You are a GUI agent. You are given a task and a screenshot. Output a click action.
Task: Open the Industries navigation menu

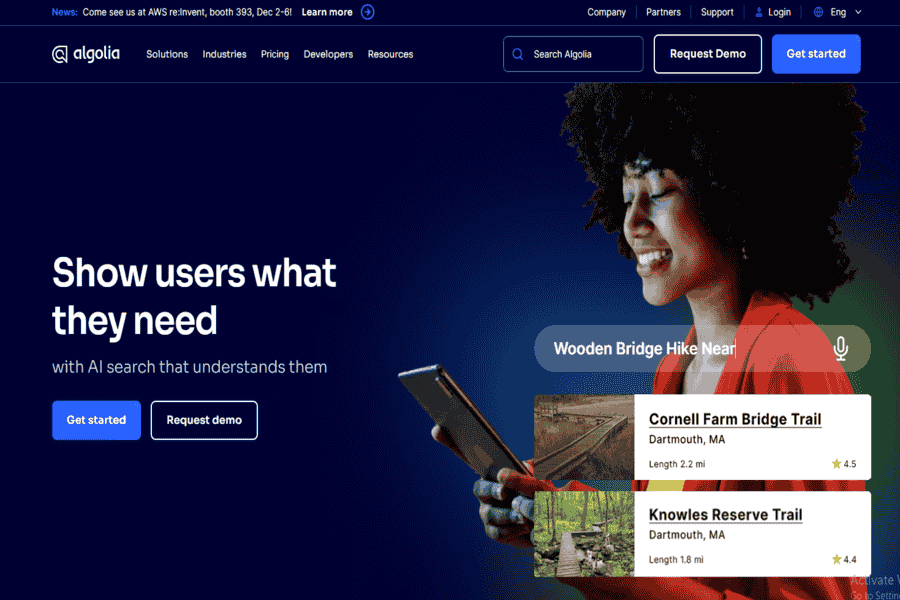(224, 54)
